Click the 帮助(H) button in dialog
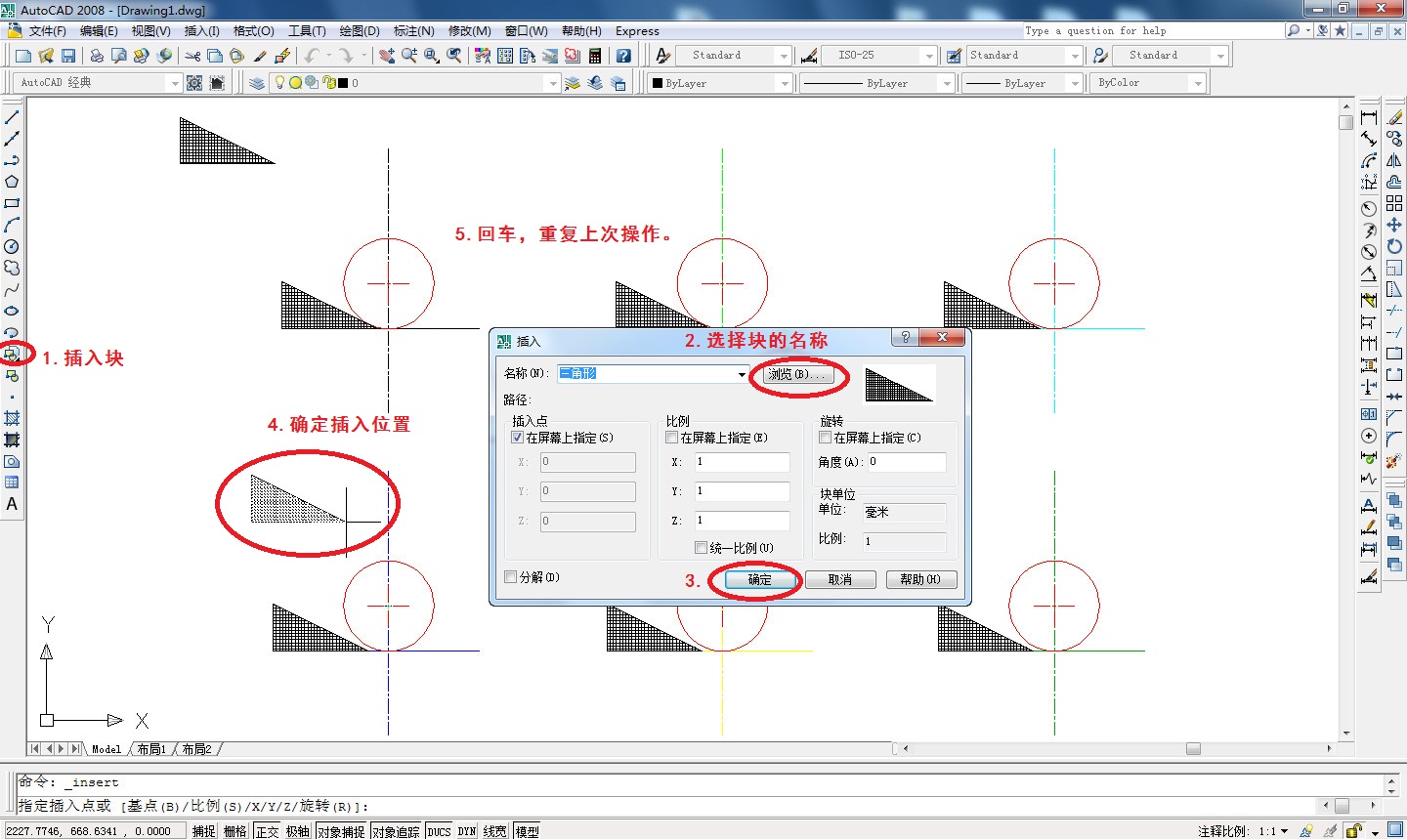The height and width of the screenshot is (840, 1407). (920, 579)
